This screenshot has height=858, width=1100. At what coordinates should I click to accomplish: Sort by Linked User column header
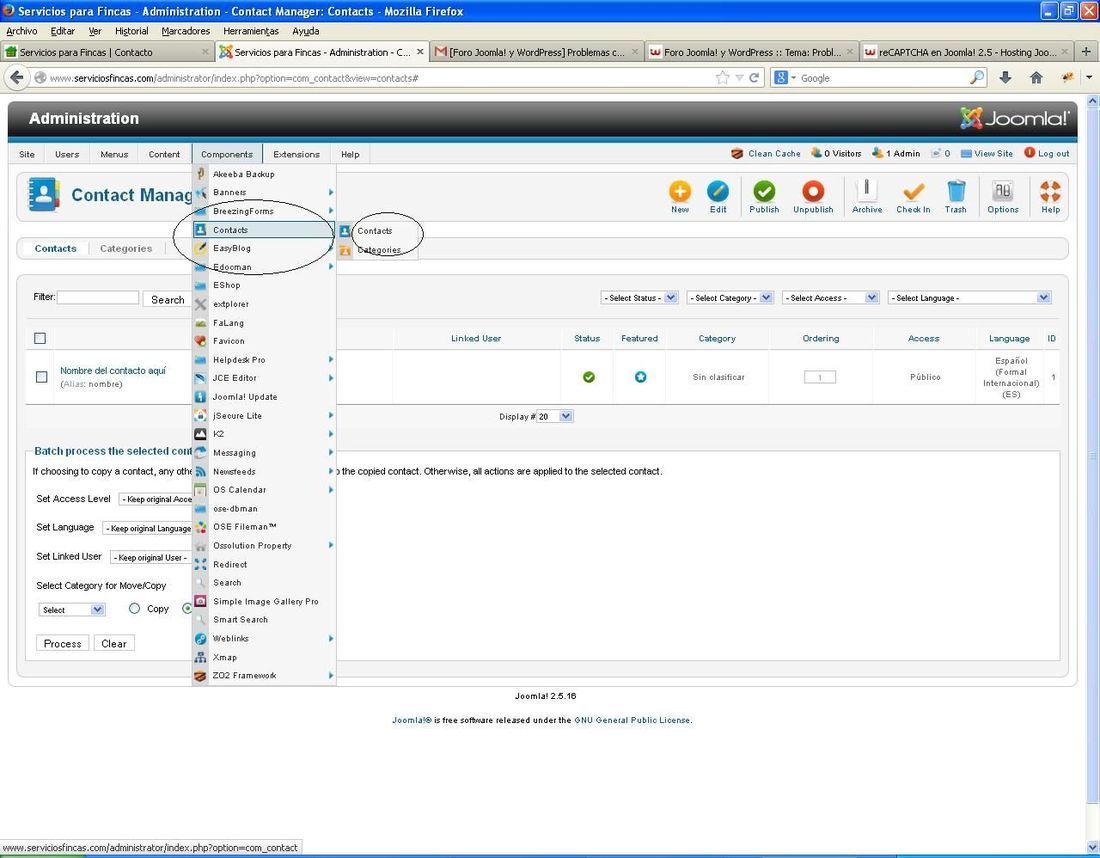tap(476, 338)
